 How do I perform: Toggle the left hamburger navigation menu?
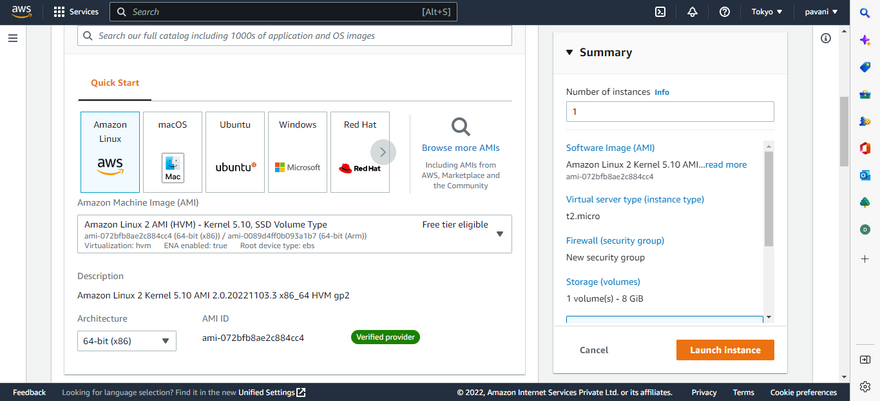pyautogui.click(x=13, y=38)
